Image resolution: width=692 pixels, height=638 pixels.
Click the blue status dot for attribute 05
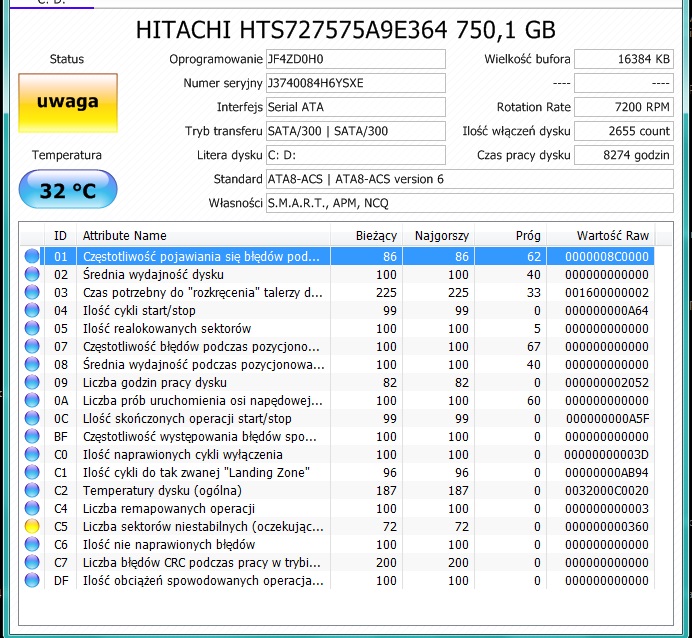[32, 328]
